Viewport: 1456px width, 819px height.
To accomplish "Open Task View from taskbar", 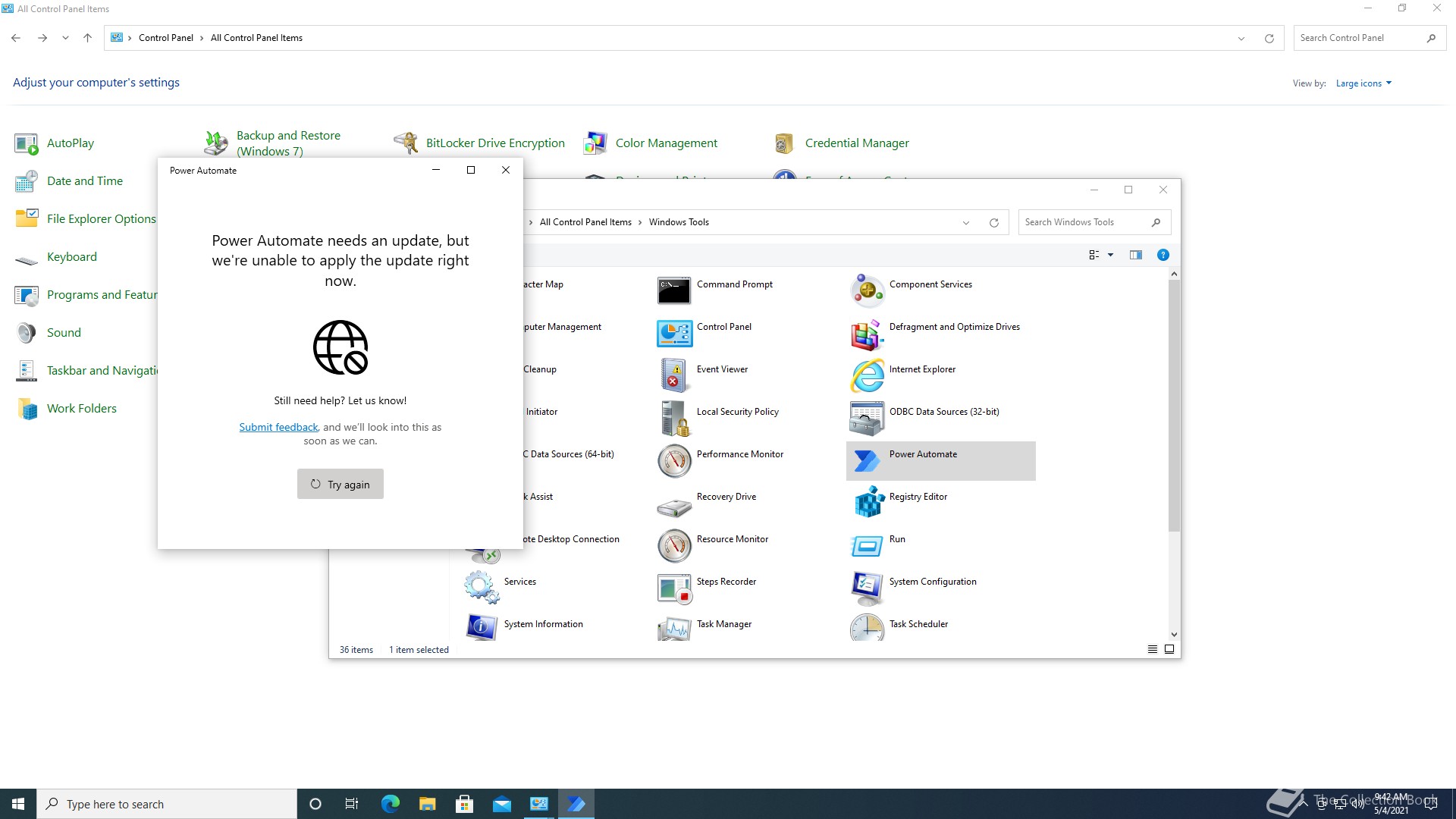I will (352, 804).
